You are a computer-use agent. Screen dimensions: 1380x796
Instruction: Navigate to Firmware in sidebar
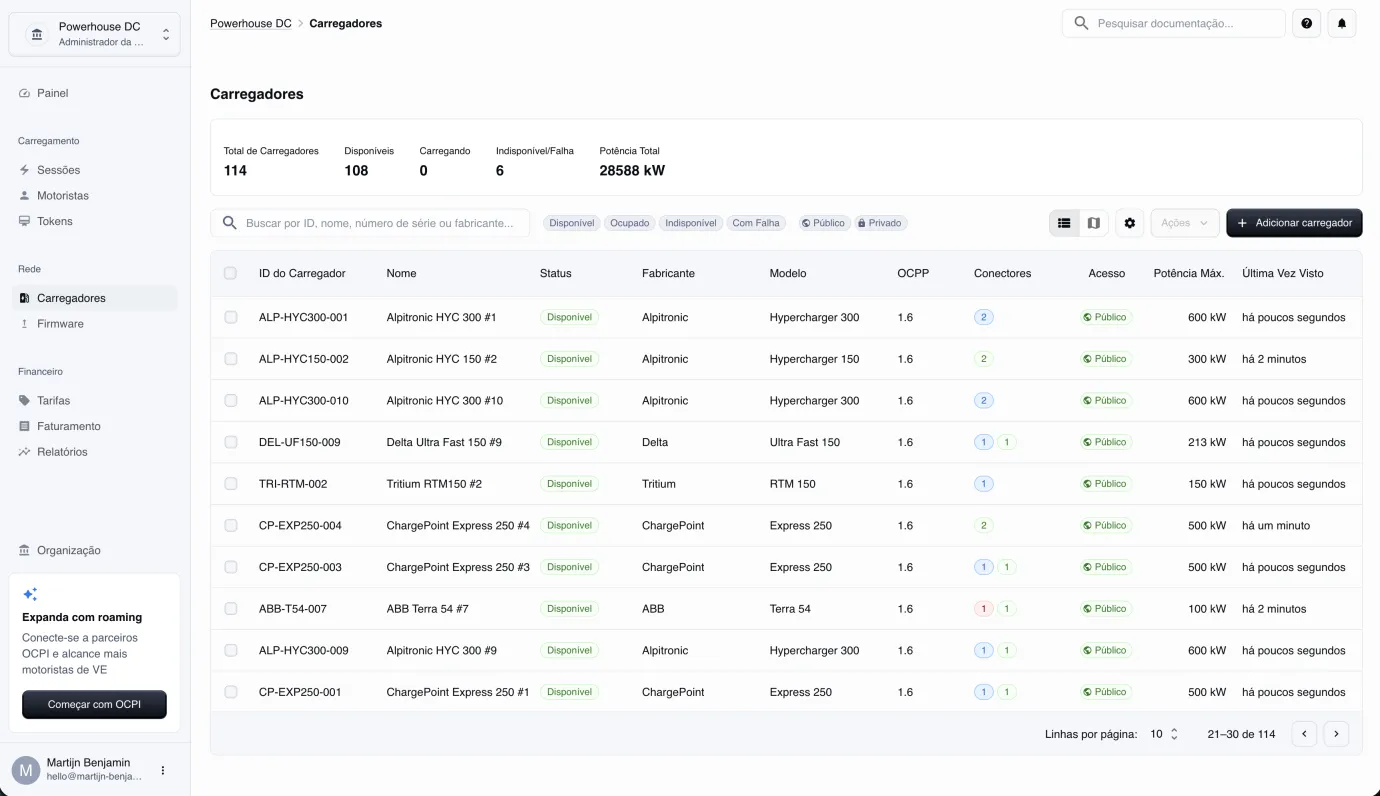60,324
